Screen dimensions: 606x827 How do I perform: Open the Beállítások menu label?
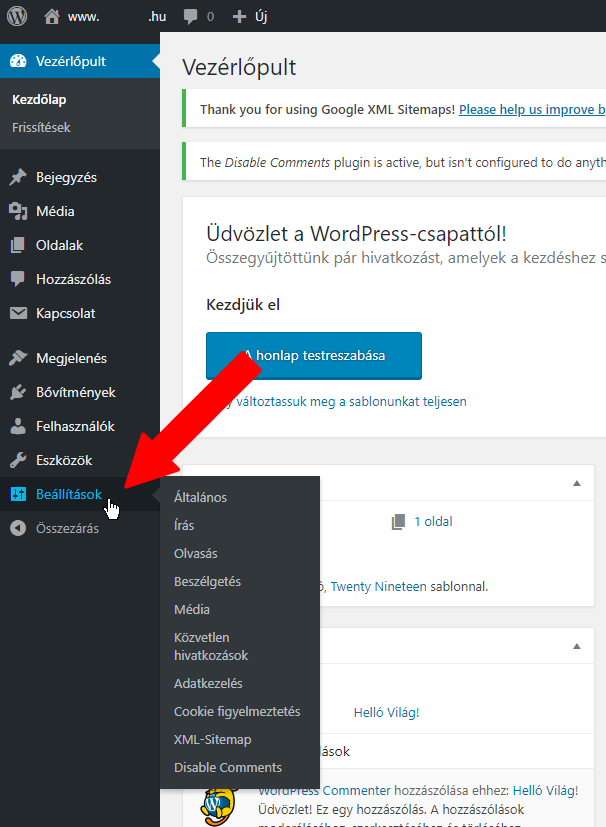pos(69,494)
